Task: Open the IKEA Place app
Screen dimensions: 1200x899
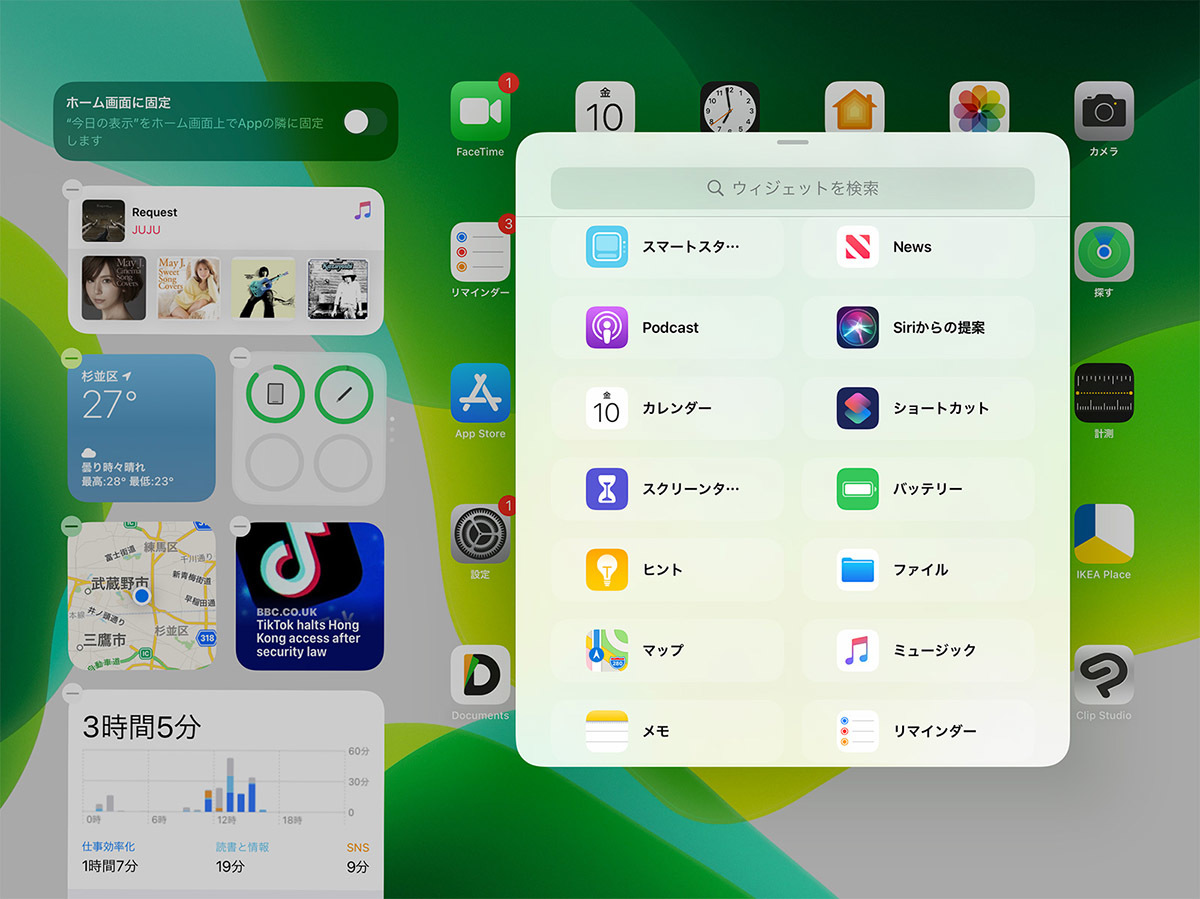Action: point(1104,534)
